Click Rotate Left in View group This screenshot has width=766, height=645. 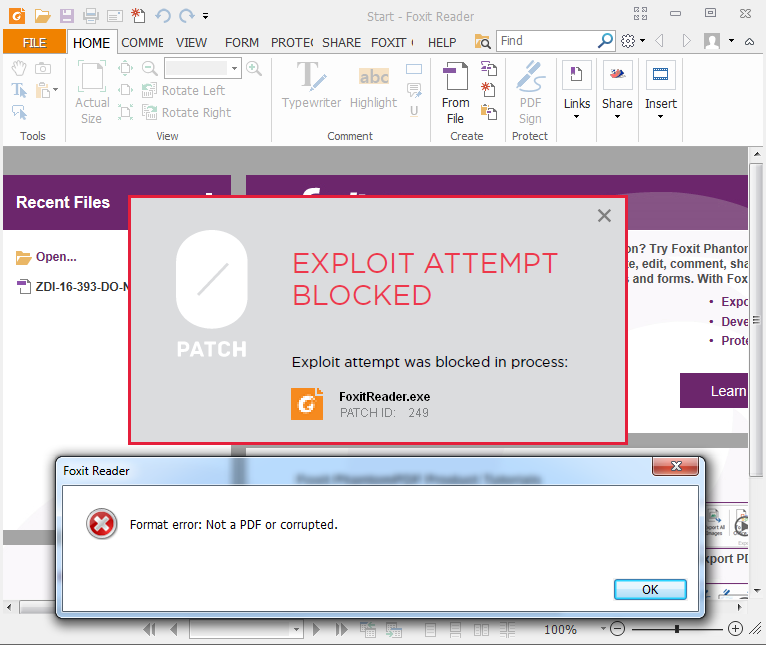pyautogui.click(x=183, y=90)
